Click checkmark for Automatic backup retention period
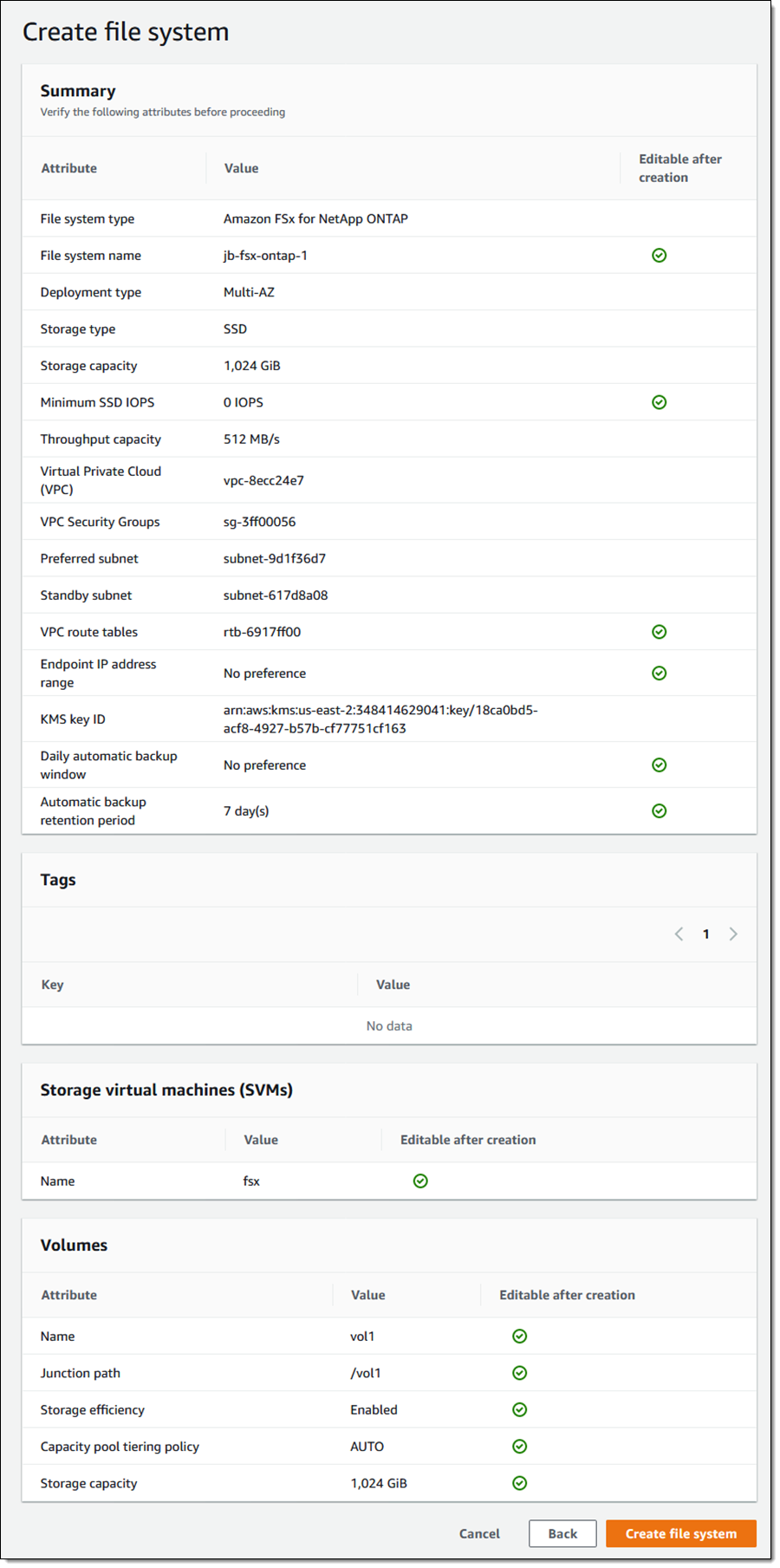The height and width of the screenshot is (1568, 780). coord(659,811)
